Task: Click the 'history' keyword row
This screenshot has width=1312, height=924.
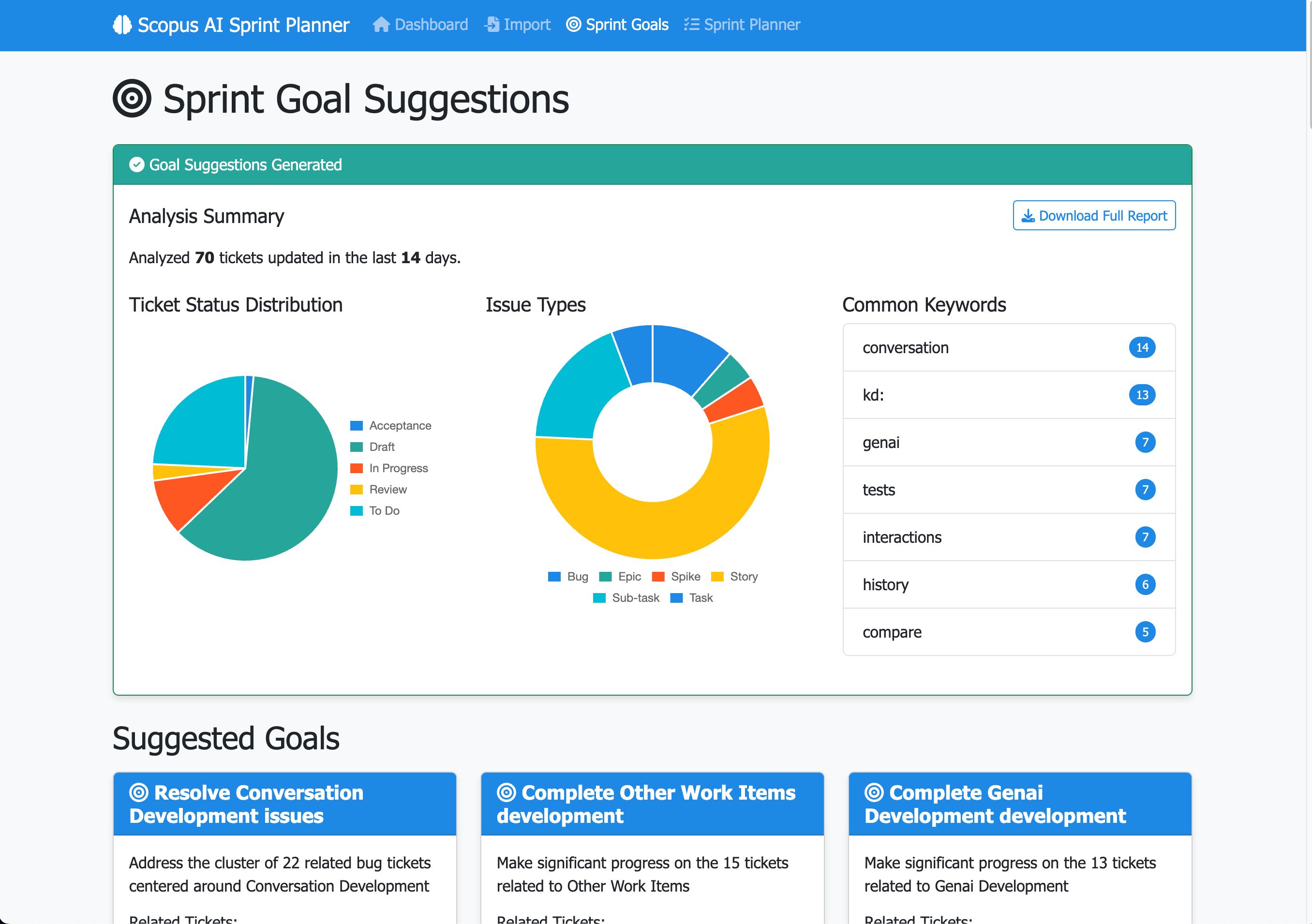Action: pyautogui.click(x=1009, y=584)
